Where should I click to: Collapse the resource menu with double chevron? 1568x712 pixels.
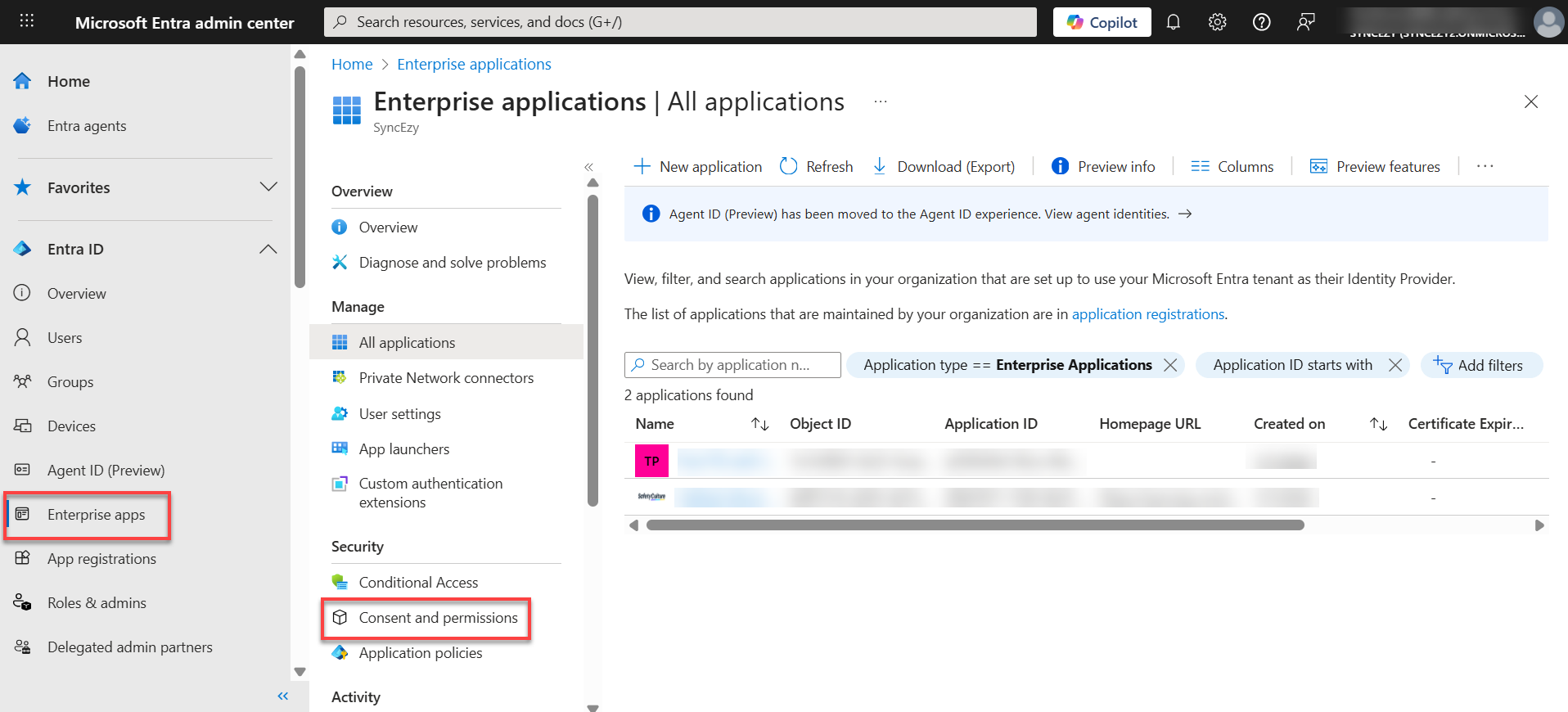(588, 167)
